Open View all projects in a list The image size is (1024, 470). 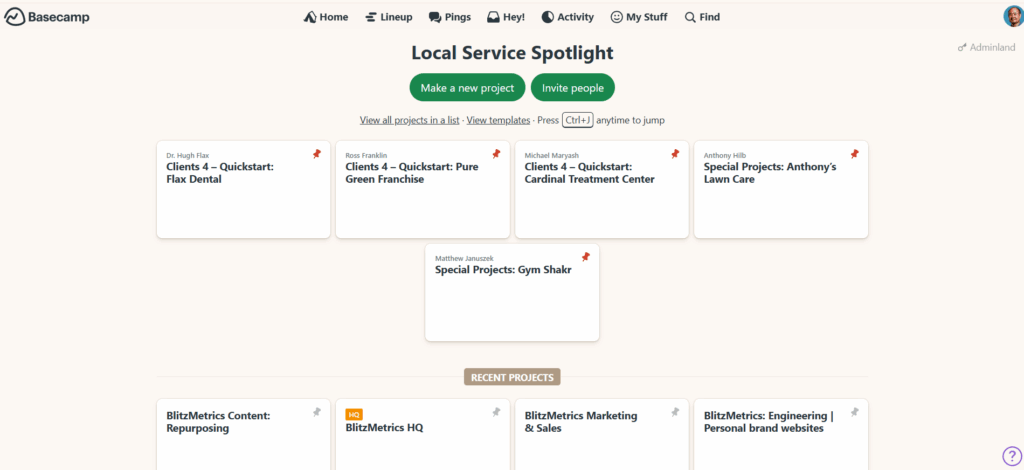(x=410, y=120)
